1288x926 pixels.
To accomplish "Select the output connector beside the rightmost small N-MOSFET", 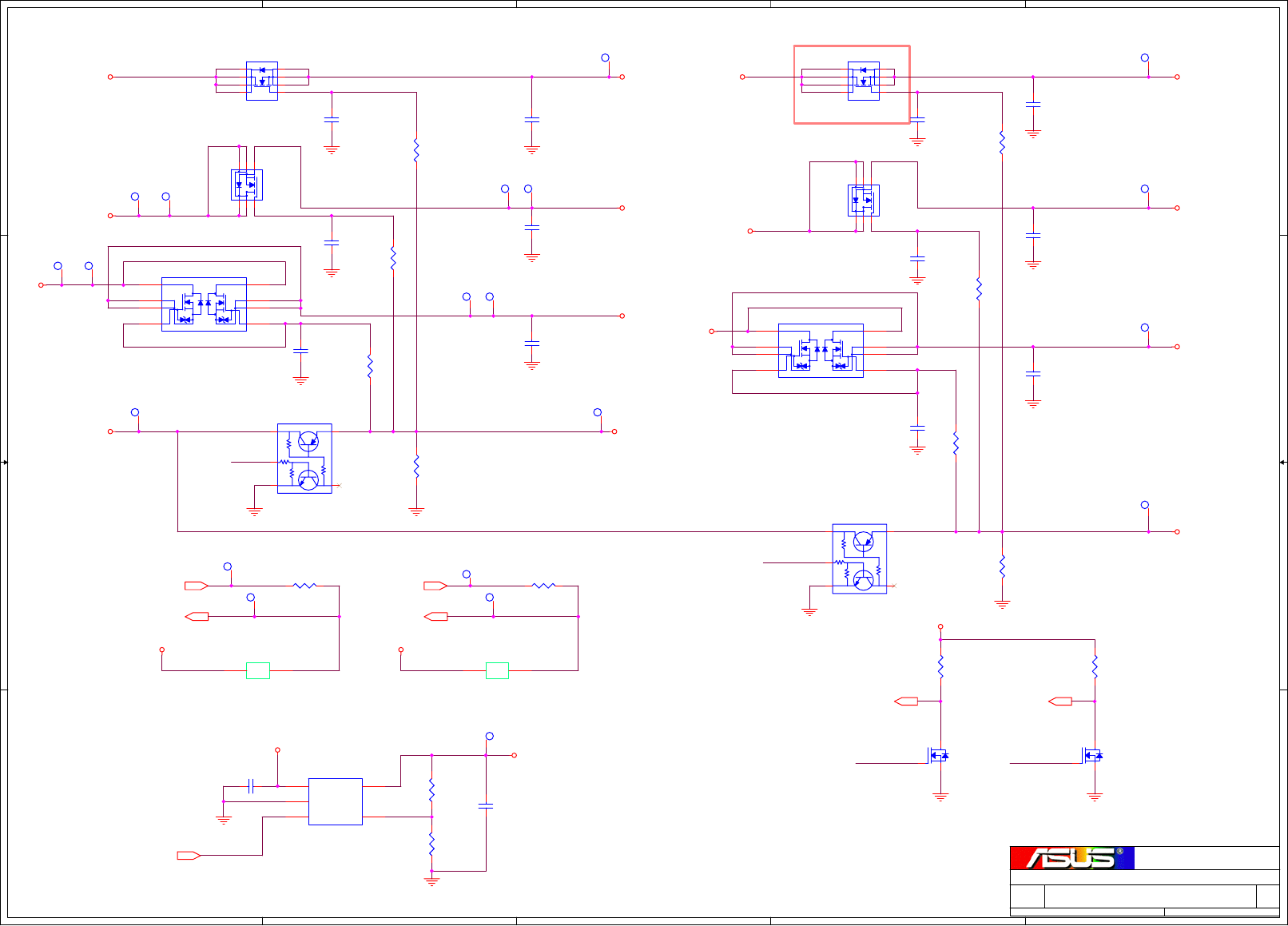I will pyautogui.click(x=1060, y=701).
